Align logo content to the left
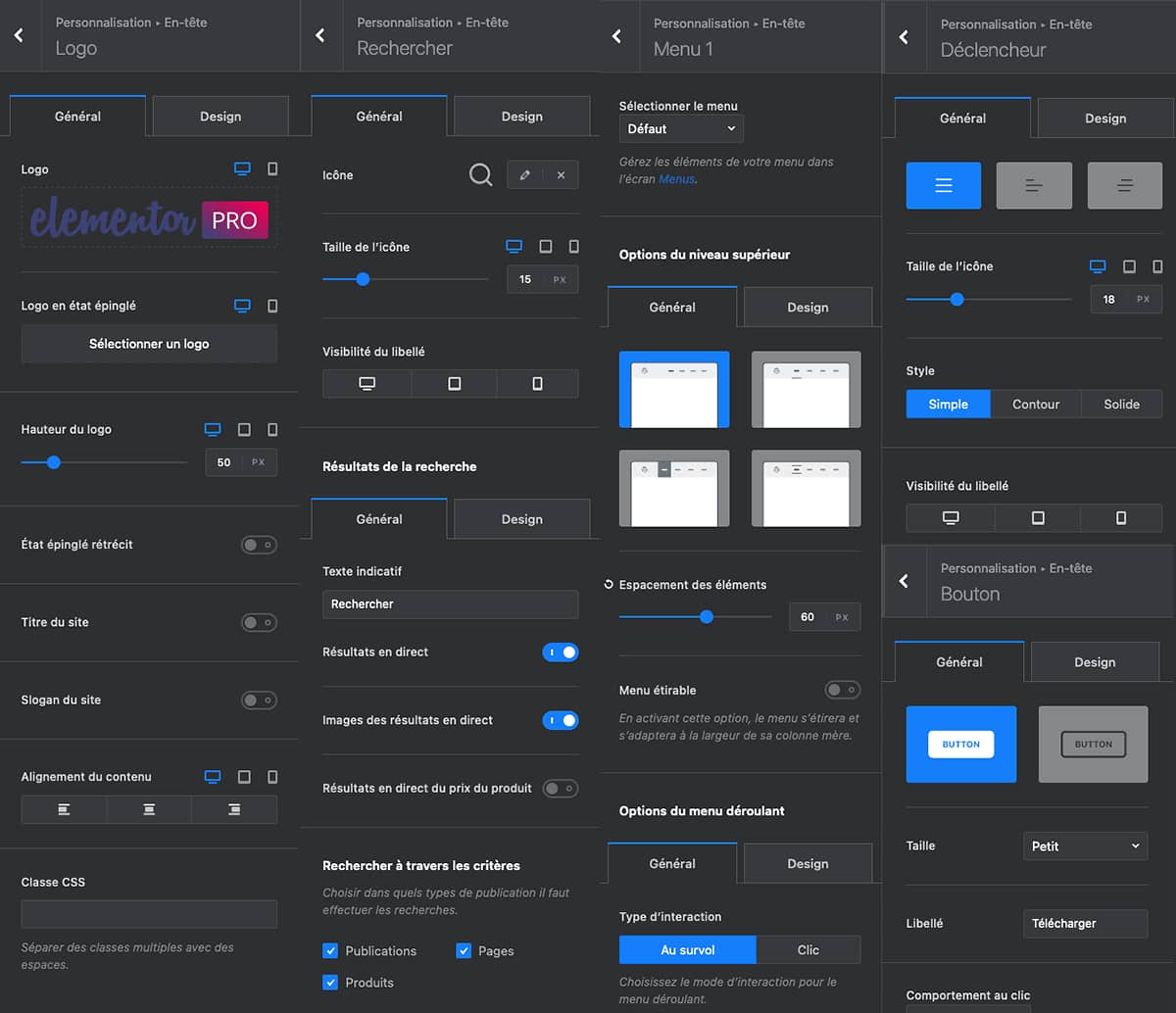The height and width of the screenshot is (1013, 1176). click(64, 809)
